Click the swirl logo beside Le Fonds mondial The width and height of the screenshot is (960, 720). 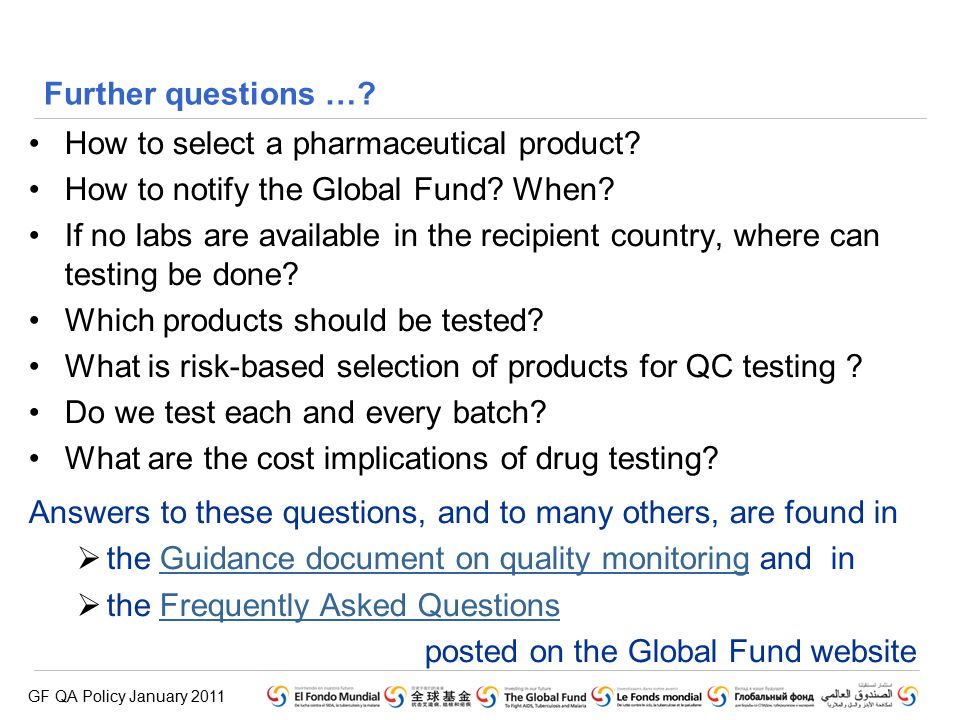tap(601, 696)
